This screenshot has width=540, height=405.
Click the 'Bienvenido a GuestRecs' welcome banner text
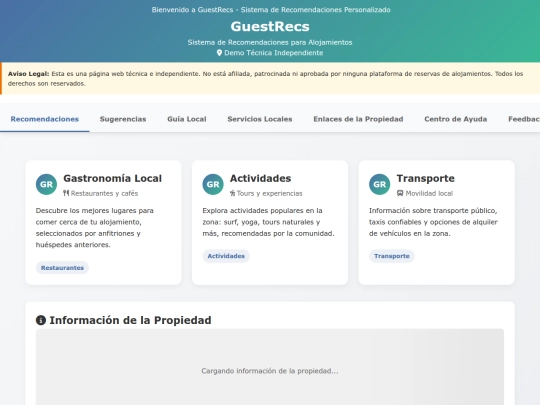271,10
